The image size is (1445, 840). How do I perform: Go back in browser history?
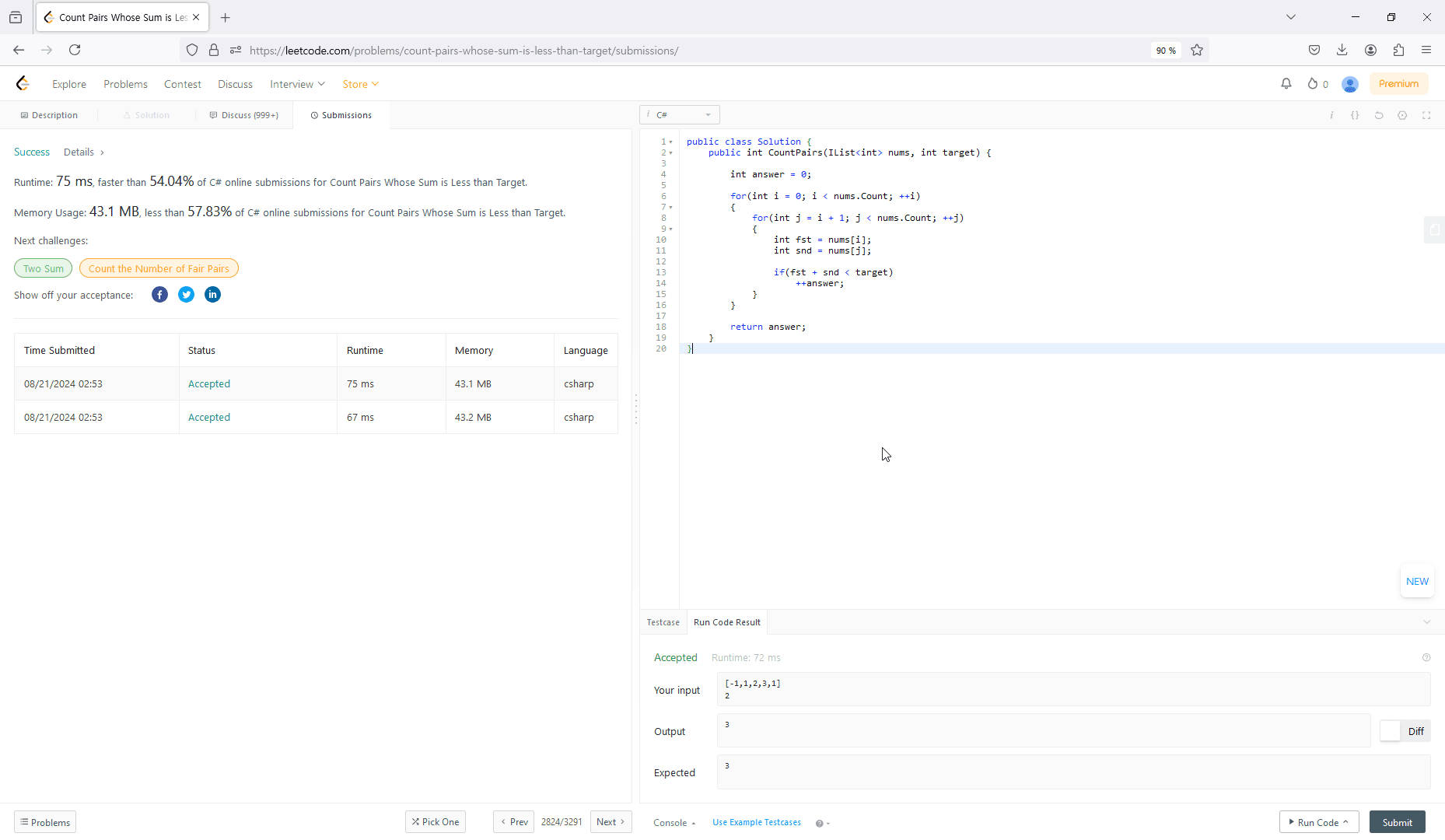(x=19, y=50)
